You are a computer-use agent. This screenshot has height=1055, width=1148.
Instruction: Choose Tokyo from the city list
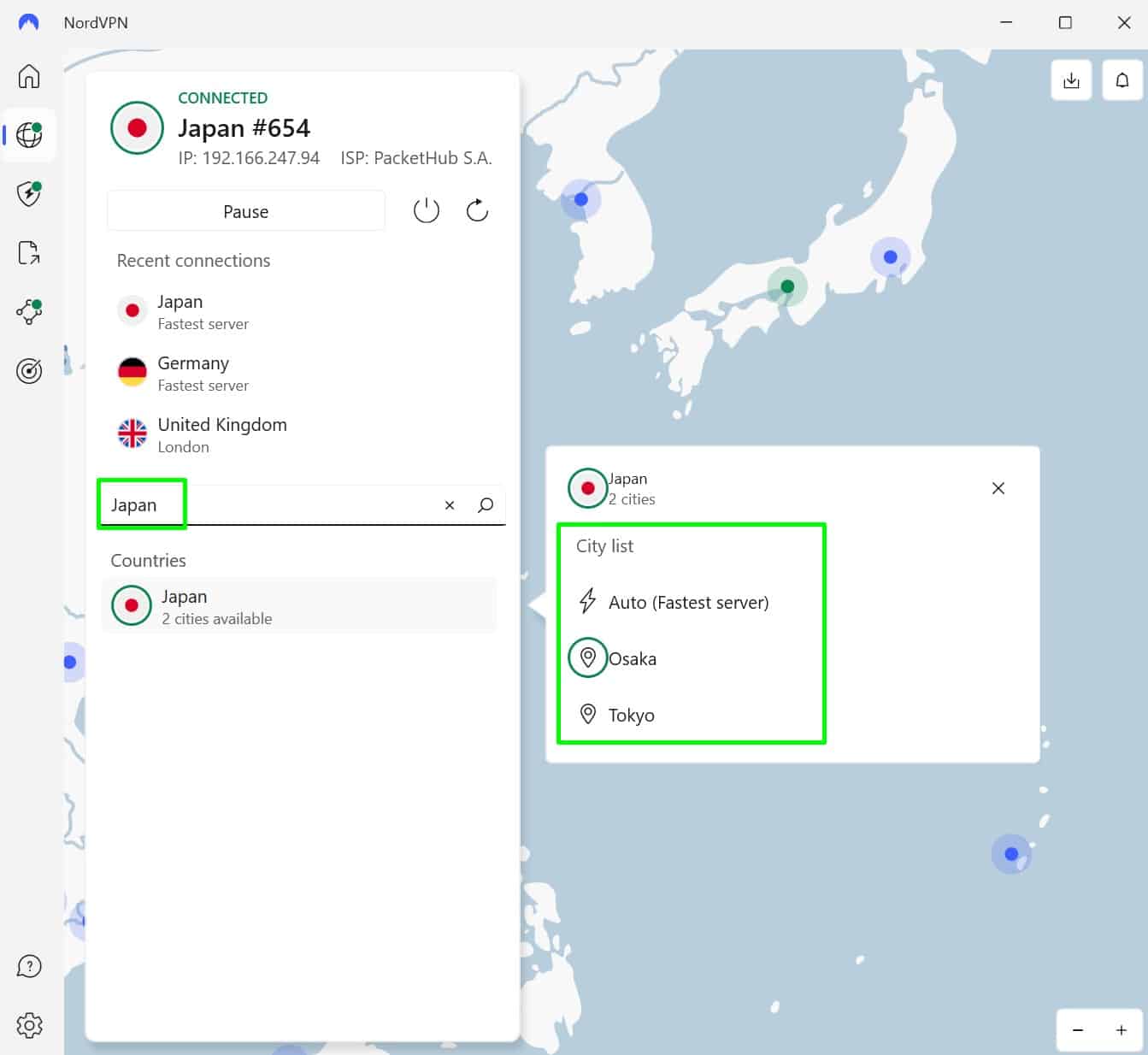[615, 715]
